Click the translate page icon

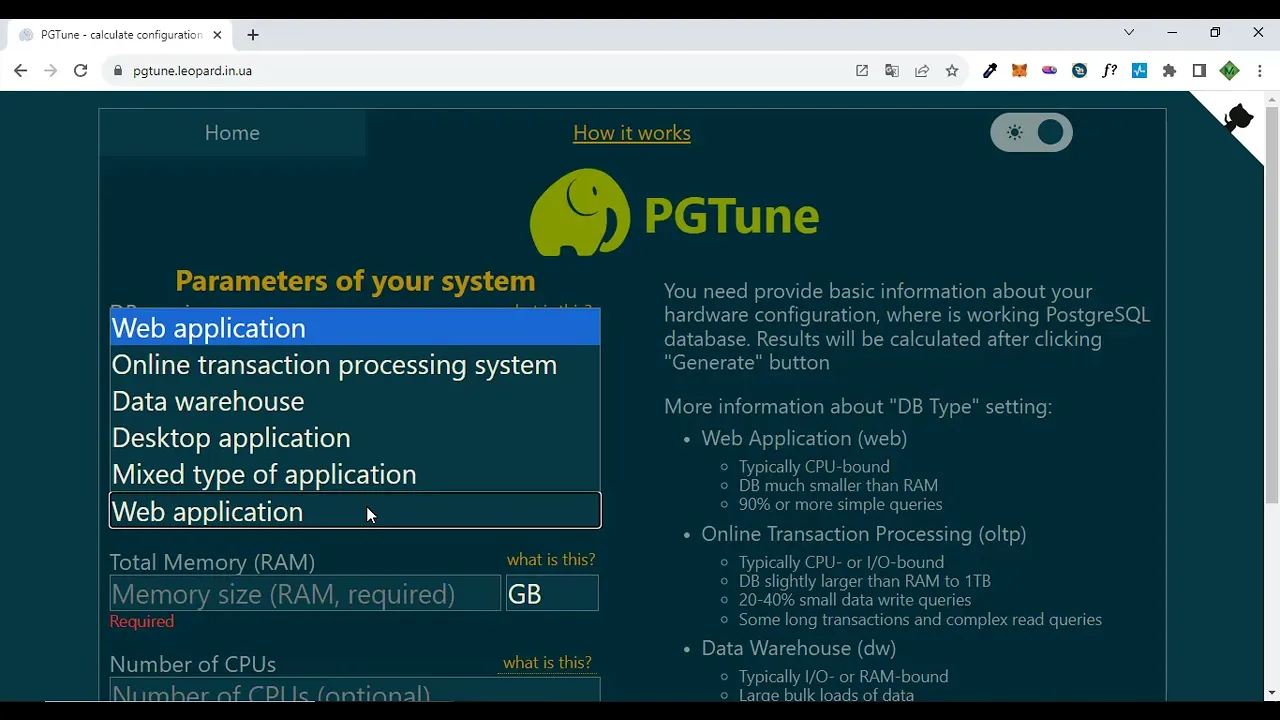(x=892, y=71)
